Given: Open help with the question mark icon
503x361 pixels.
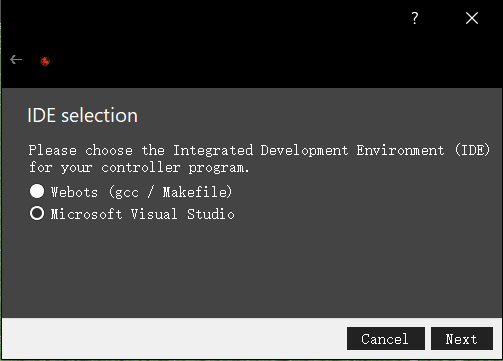Looking at the screenshot, I should pyautogui.click(x=415, y=18).
